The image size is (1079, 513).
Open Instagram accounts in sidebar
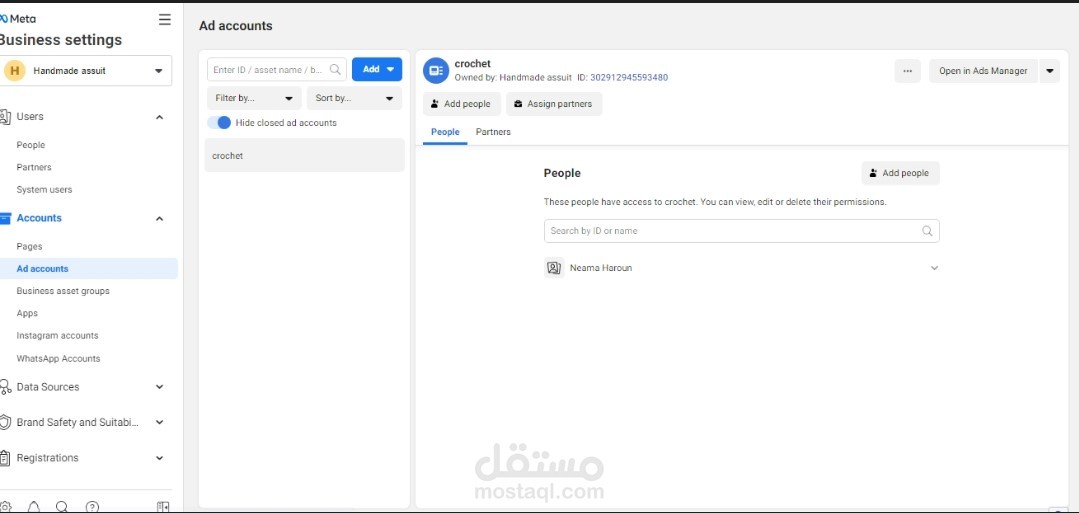pos(58,335)
